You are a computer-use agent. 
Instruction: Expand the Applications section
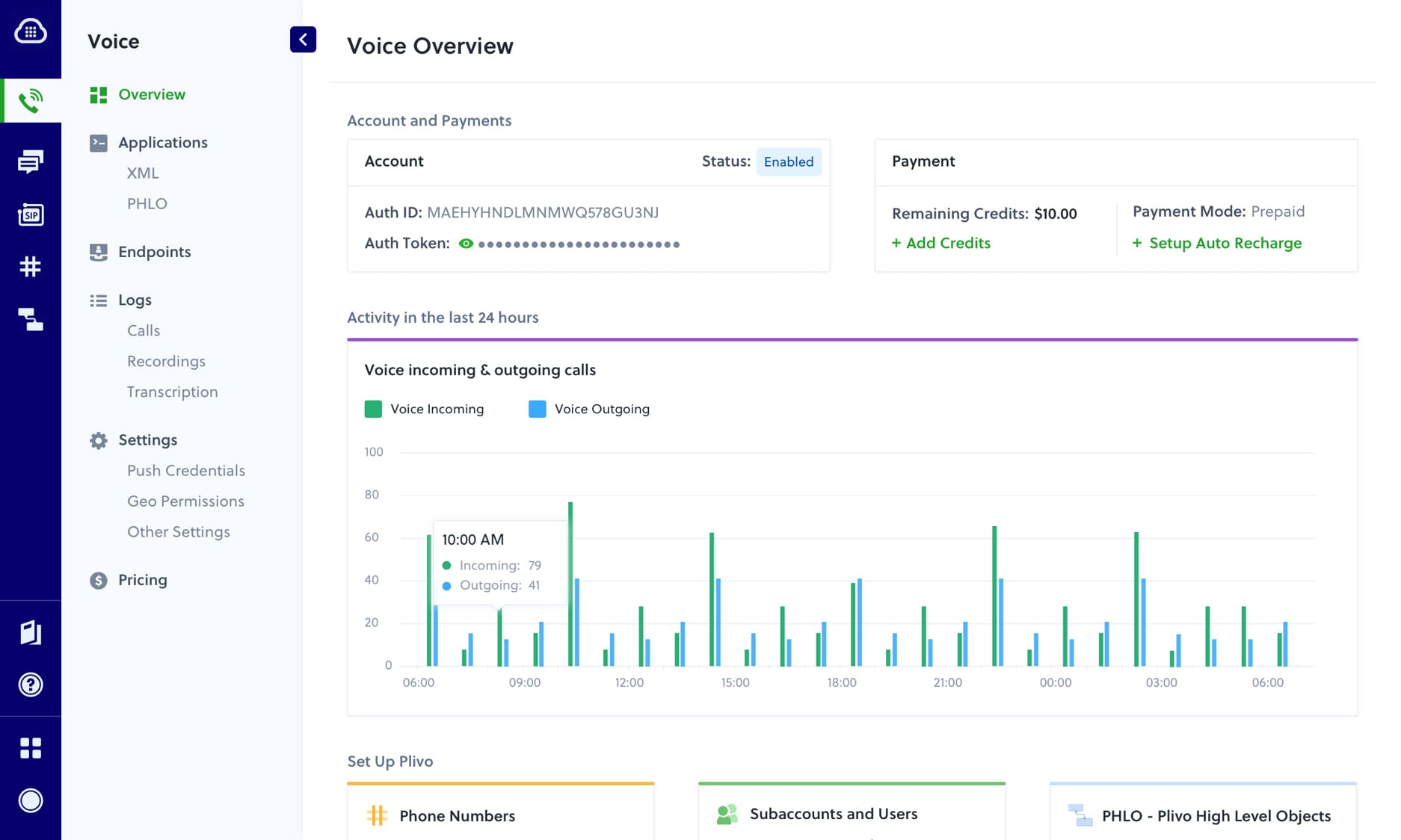click(162, 142)
